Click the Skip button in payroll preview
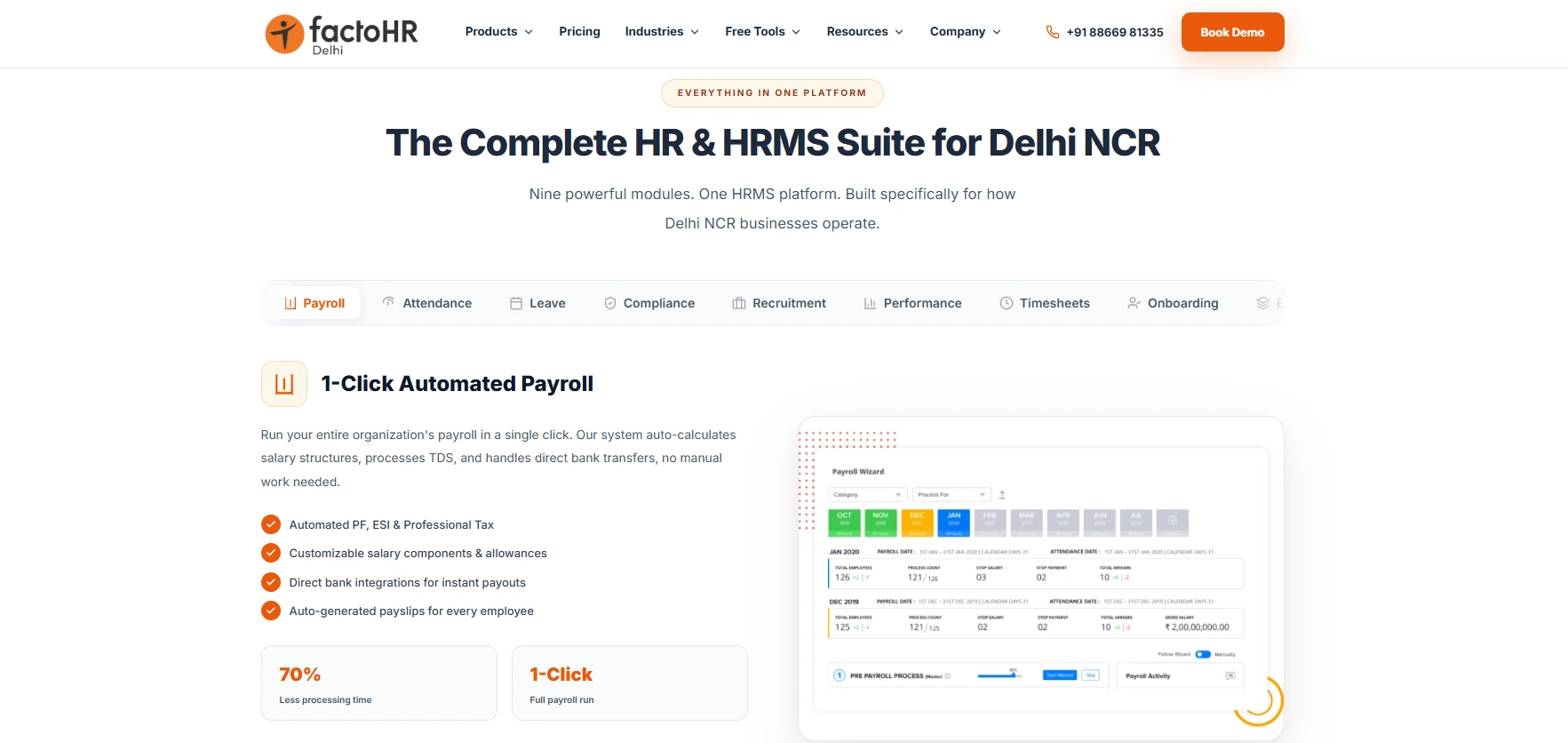Image resolution: width=1568 pixels, height=743 pixels. click(x=1091, y=675)
